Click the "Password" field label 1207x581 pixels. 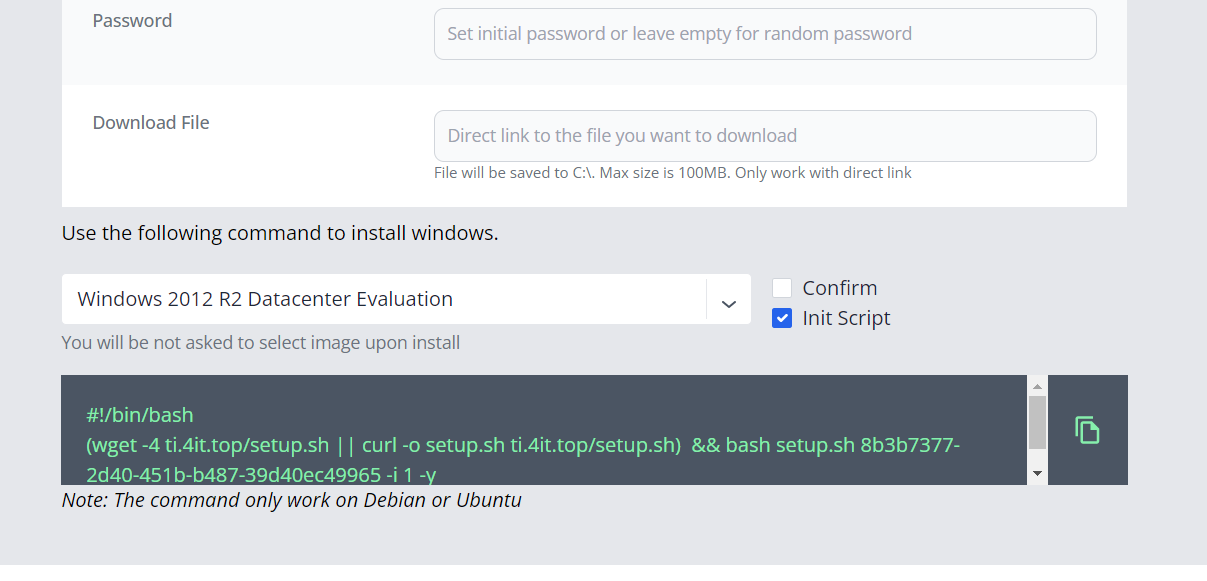[x=132, y=21]
